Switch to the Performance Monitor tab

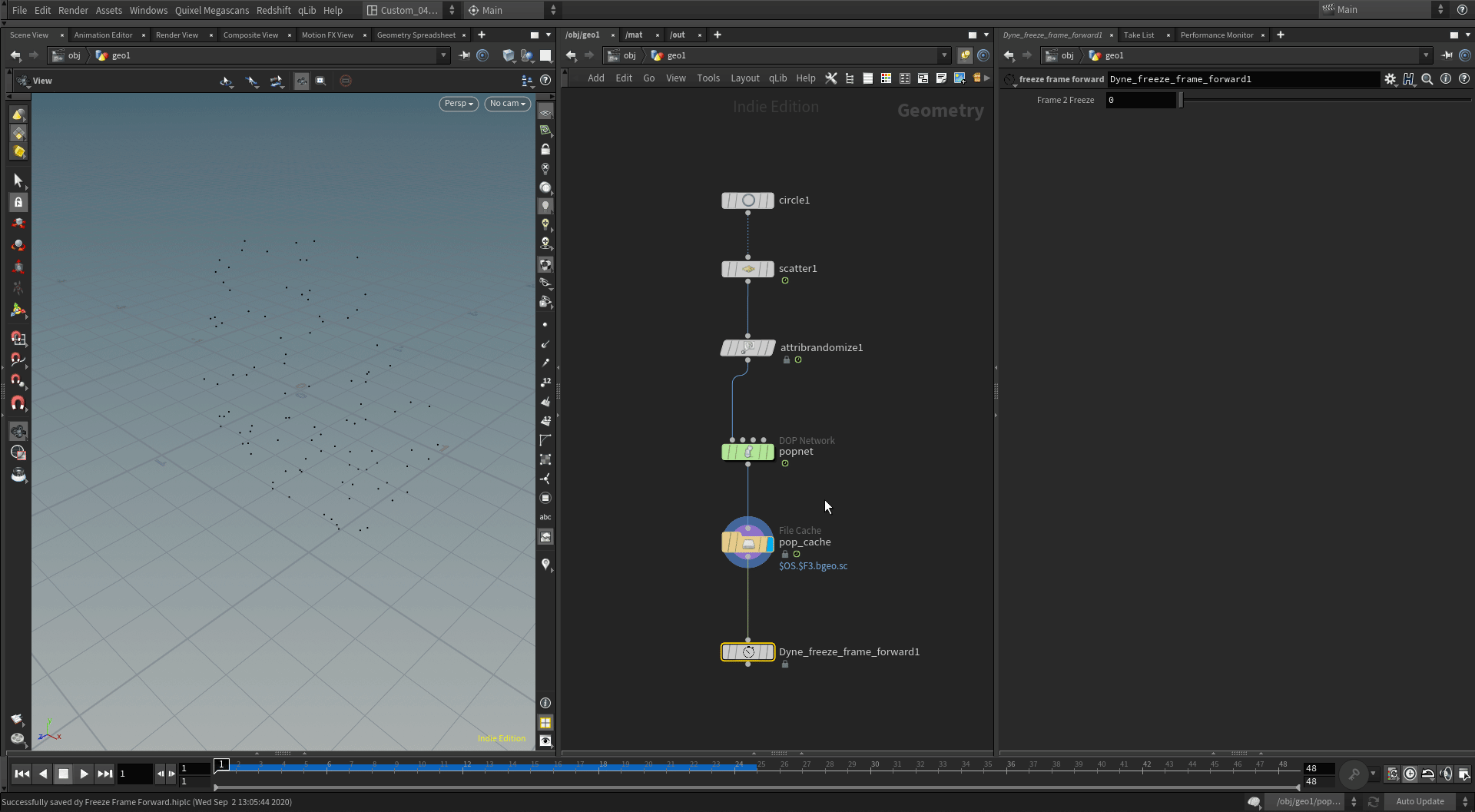click(1216, 35)
